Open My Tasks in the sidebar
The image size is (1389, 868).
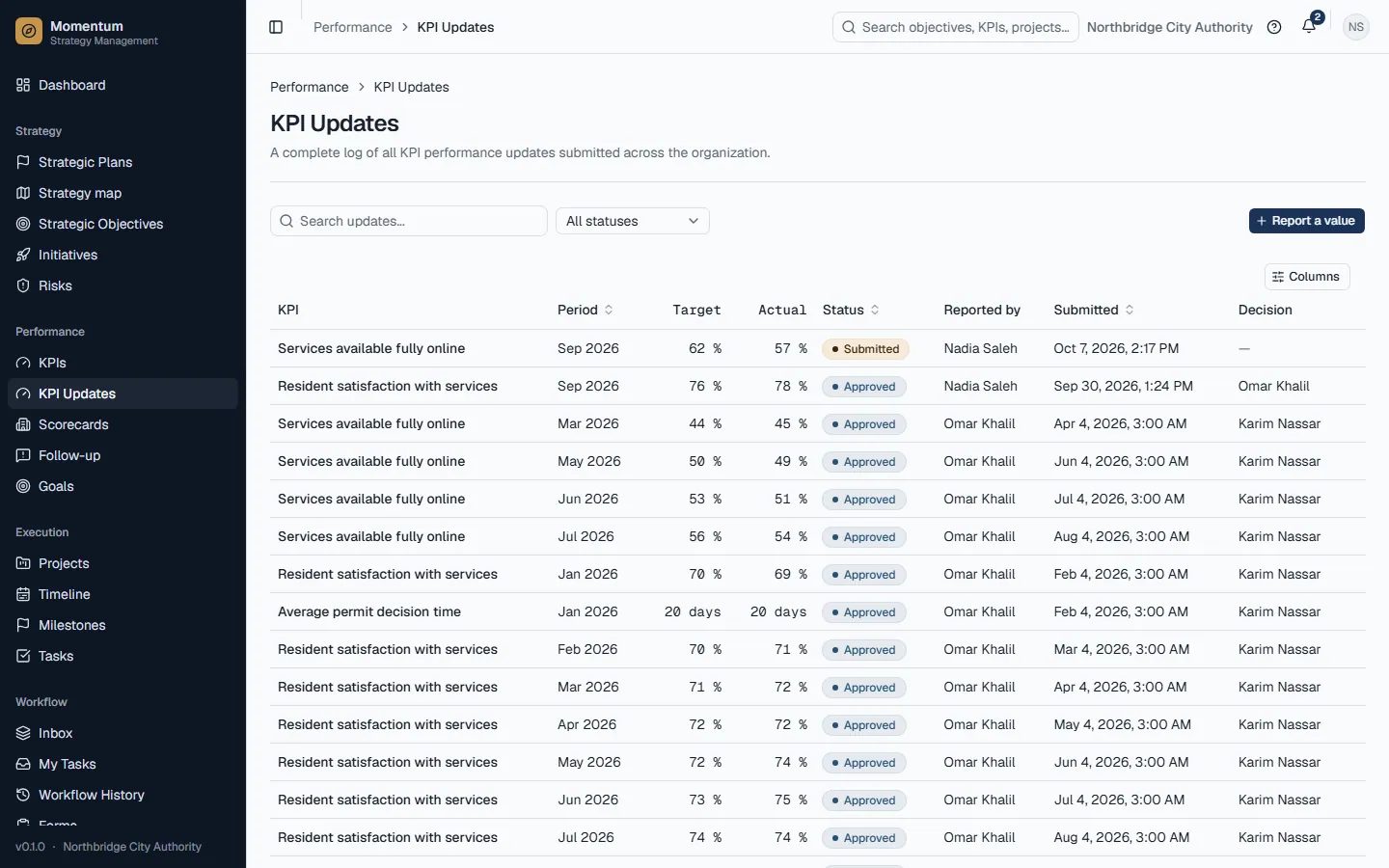(x=123, y=764)
